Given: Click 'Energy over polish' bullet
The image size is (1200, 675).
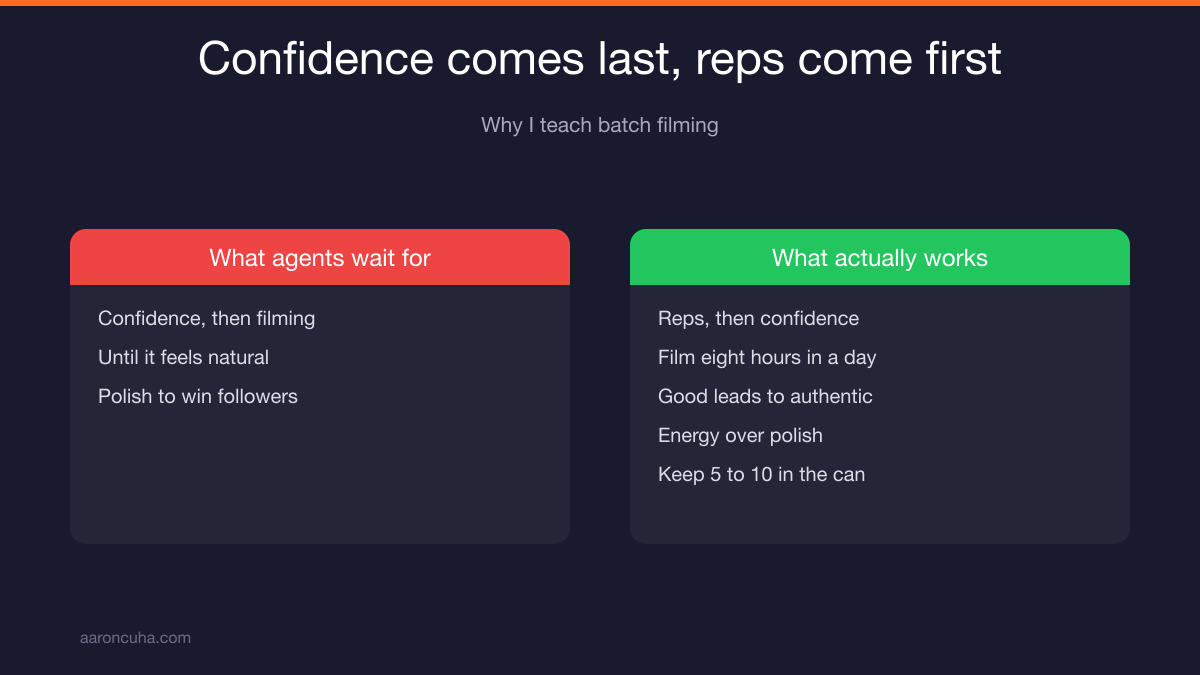Looking at the screenshot, I should tap(740, 435).
